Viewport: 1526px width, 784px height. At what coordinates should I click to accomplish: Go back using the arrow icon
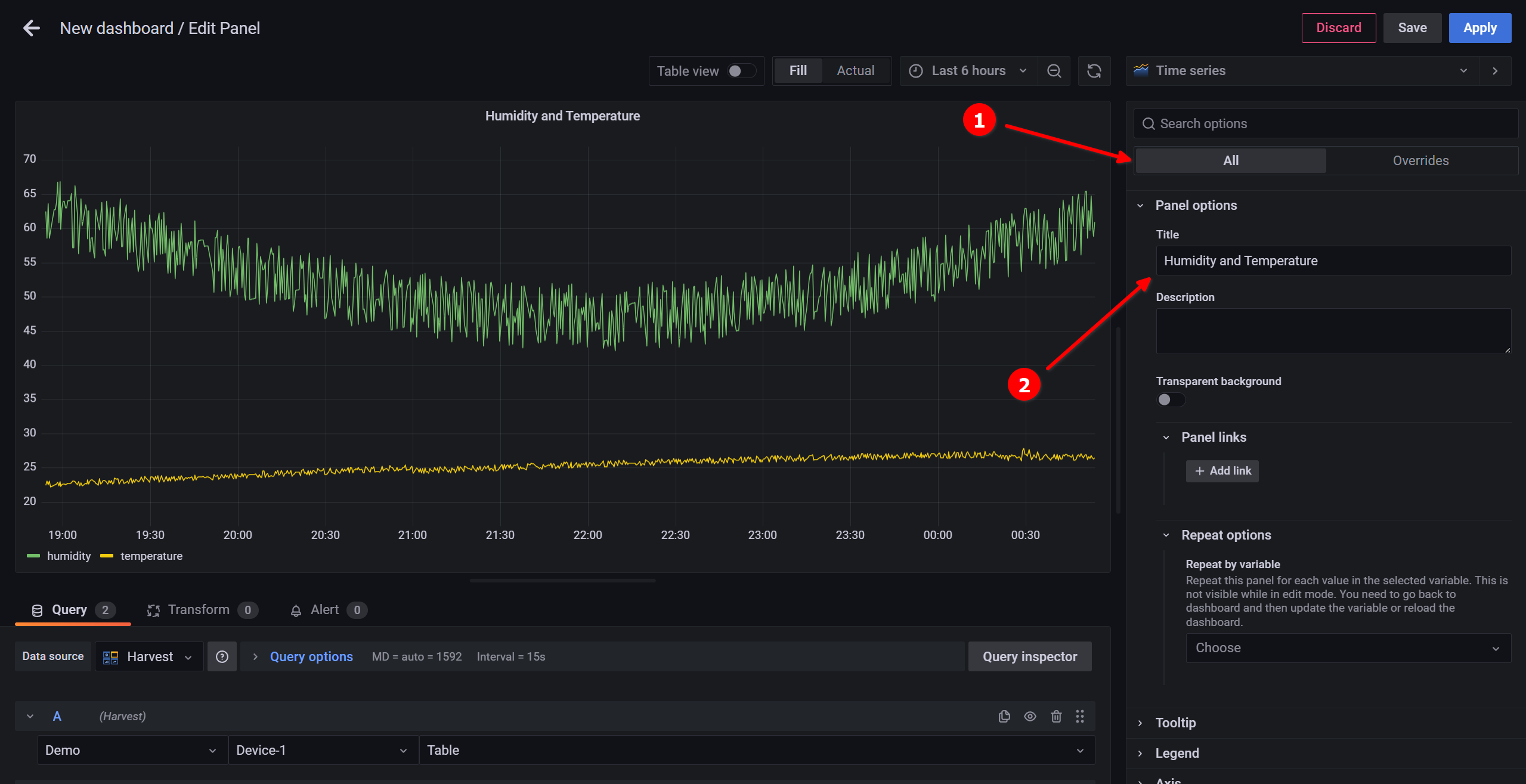(31, 28)
